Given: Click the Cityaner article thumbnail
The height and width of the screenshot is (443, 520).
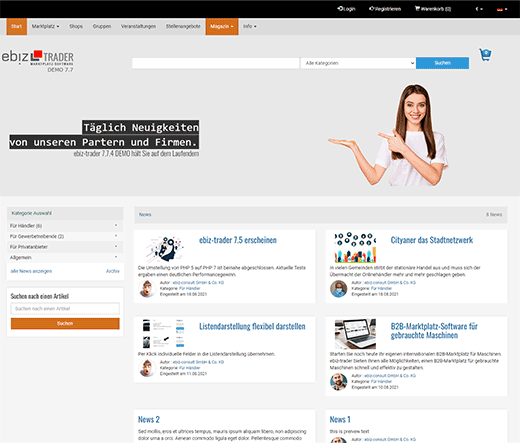Looking at the screenshot, I should [x=355, y=247].
